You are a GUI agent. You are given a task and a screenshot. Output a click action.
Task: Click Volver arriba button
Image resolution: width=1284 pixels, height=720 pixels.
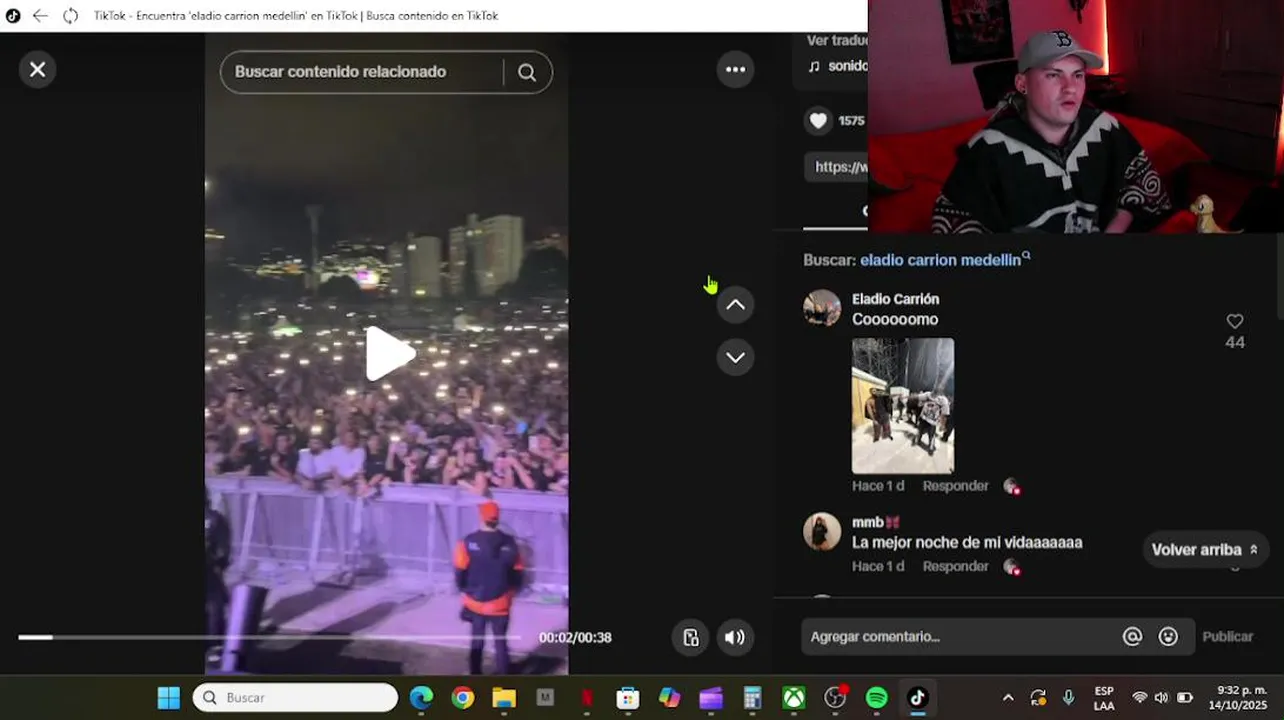[x=1205, y=549]
